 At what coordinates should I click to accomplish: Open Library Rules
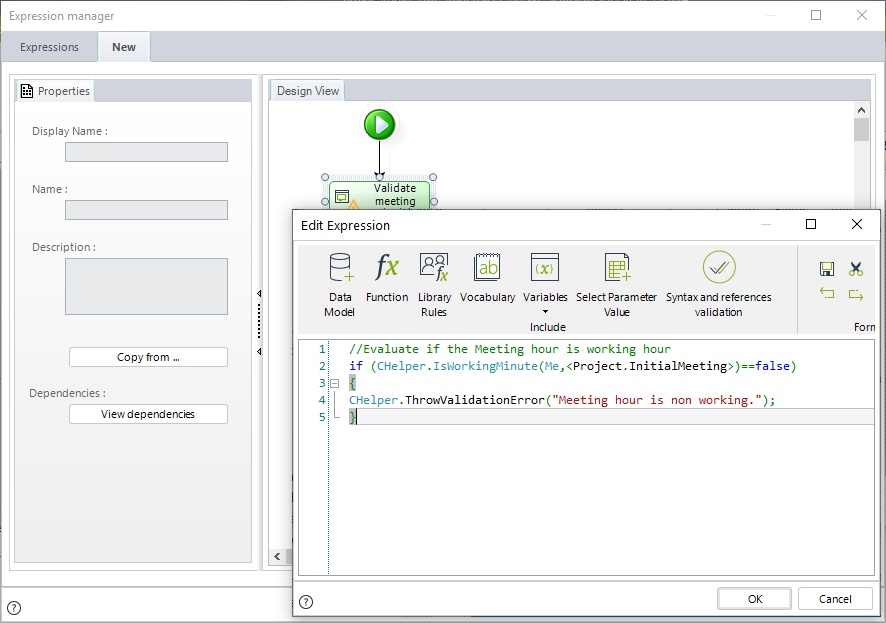[434, 285]
